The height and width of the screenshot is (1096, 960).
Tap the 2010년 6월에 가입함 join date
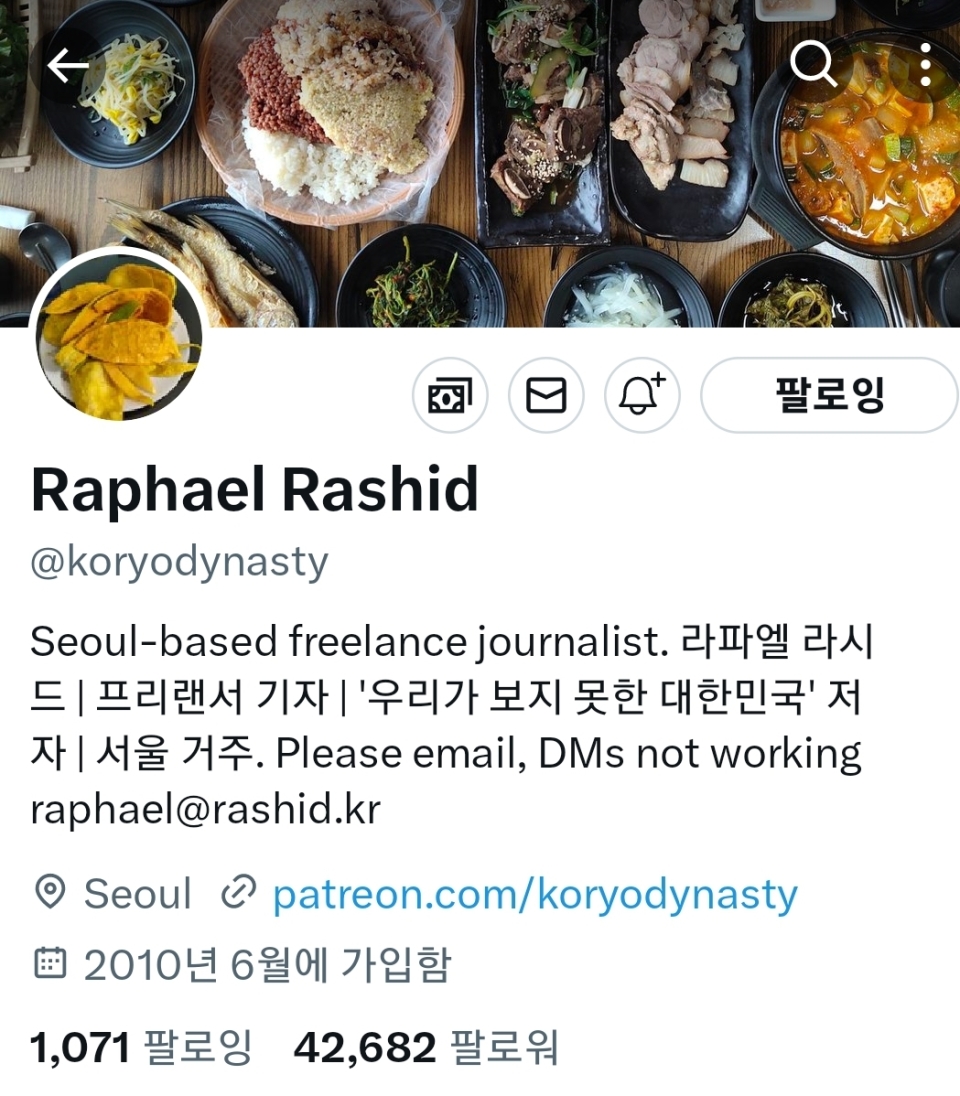(x=267, y=965)
